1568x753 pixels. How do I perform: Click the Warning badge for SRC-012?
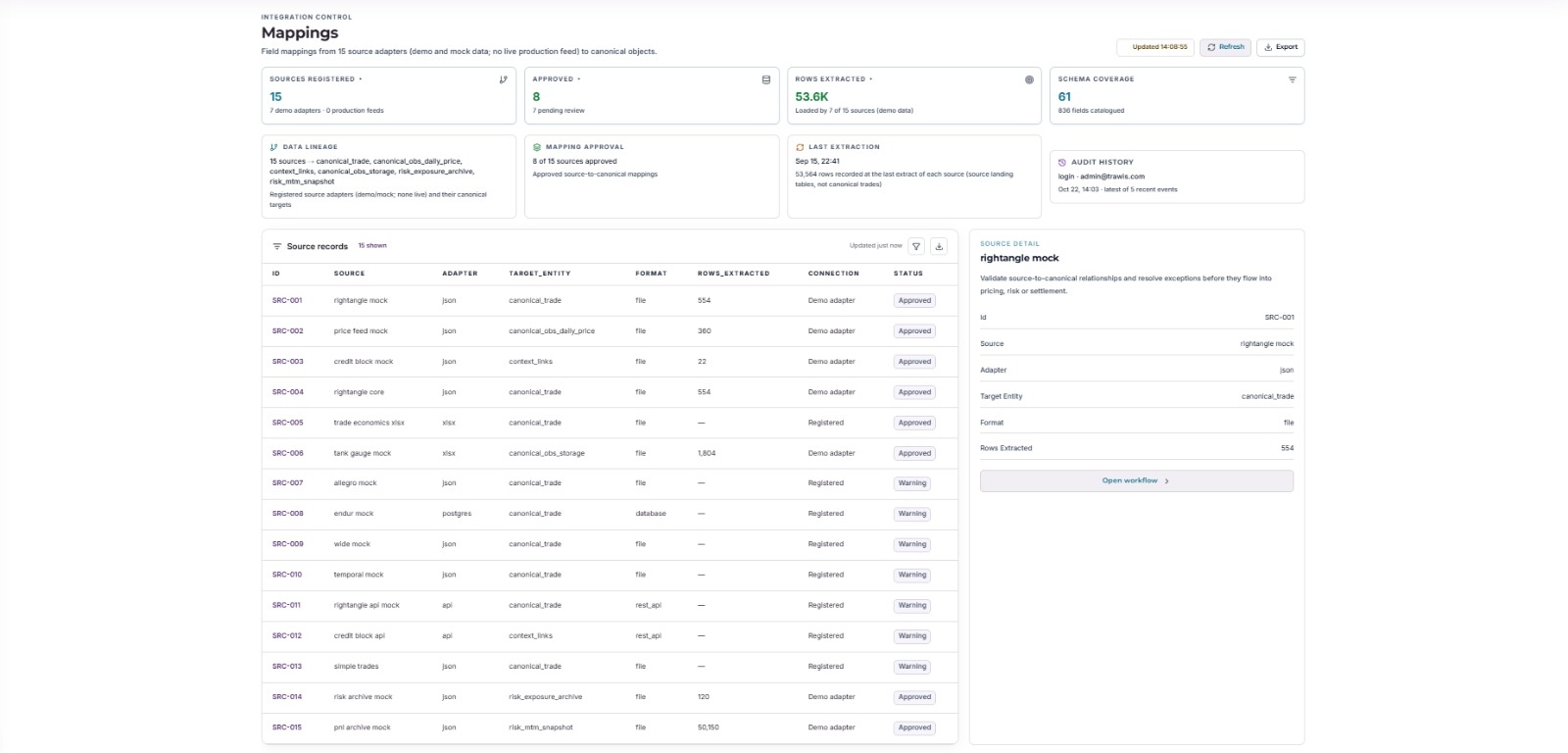tap(912, 636)
